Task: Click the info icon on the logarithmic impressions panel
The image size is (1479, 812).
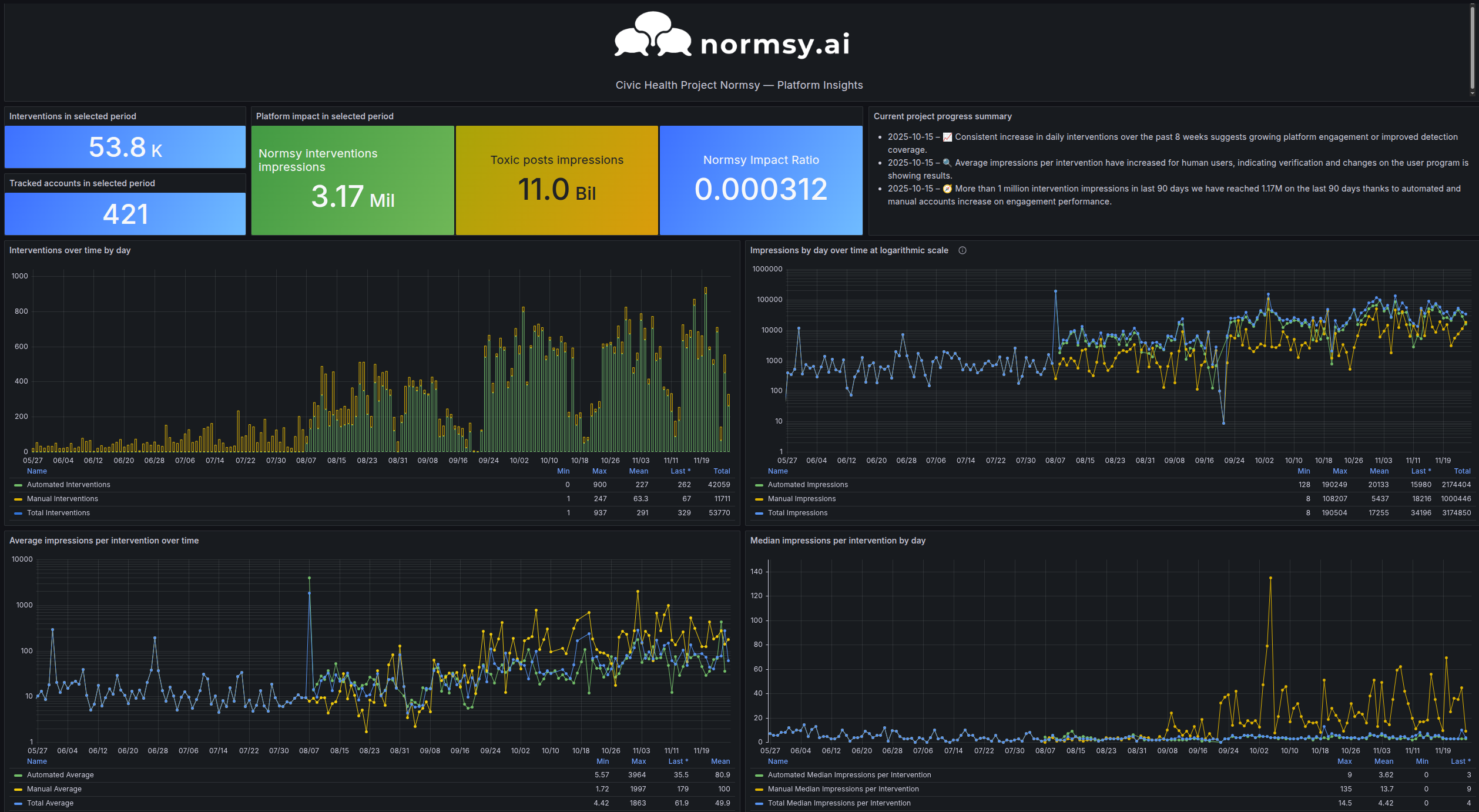Action: click(x=963, y=250)
